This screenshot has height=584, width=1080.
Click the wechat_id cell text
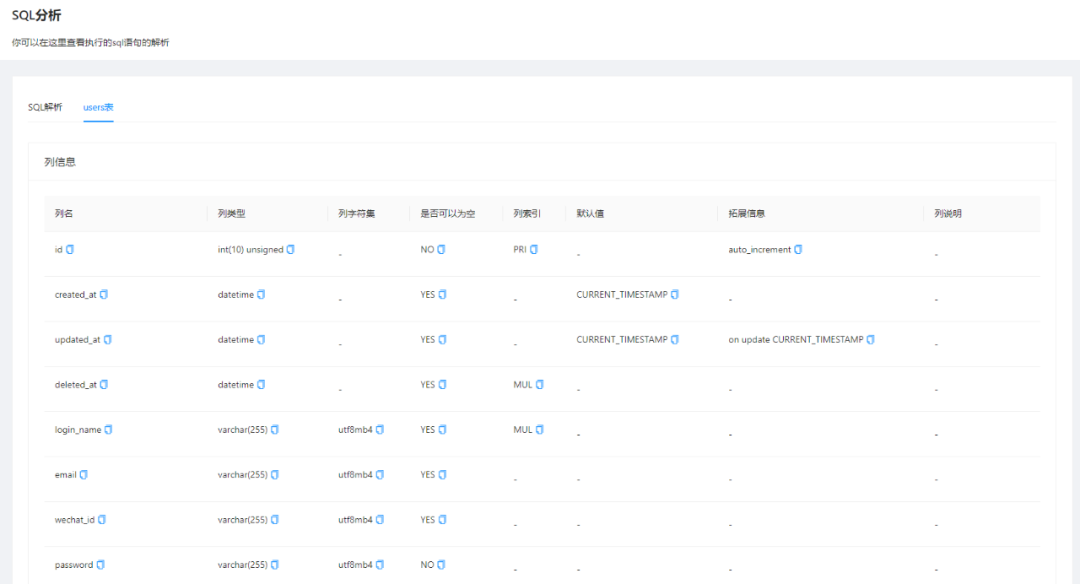pyautogui.click(x=74, y=520)
